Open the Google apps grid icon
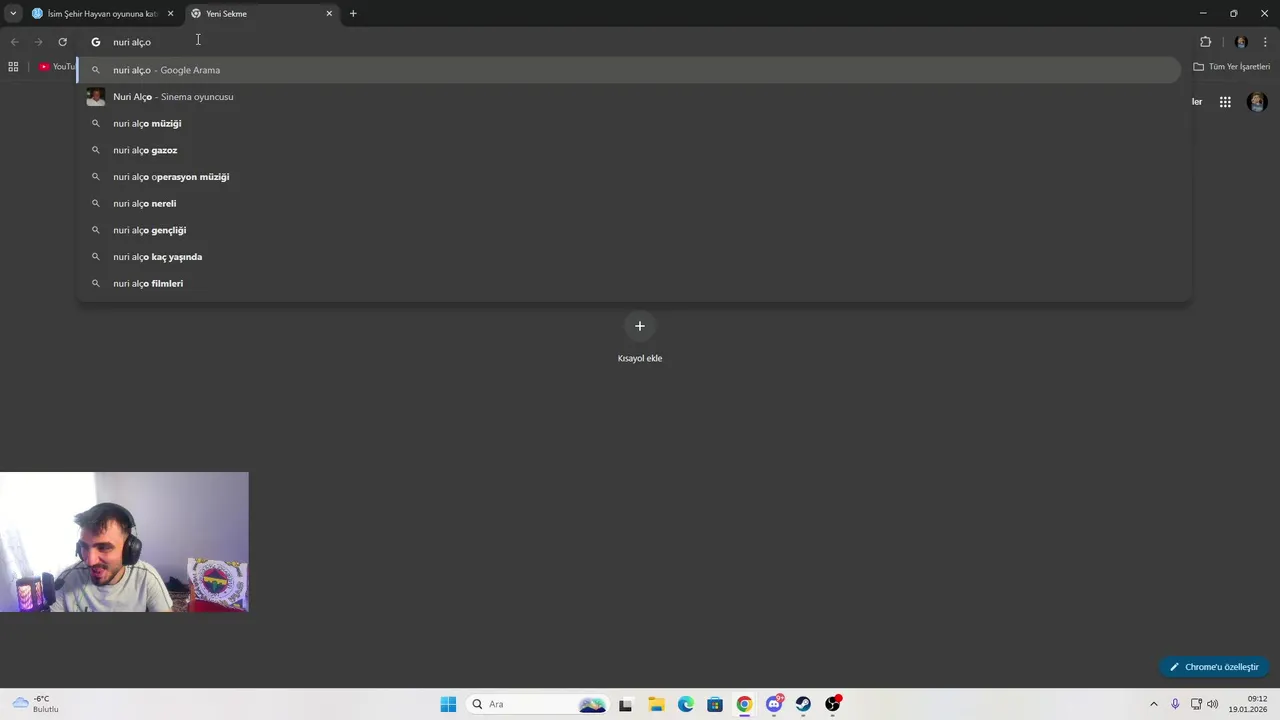The image size is (1280, 720). tap(1225, 102)
